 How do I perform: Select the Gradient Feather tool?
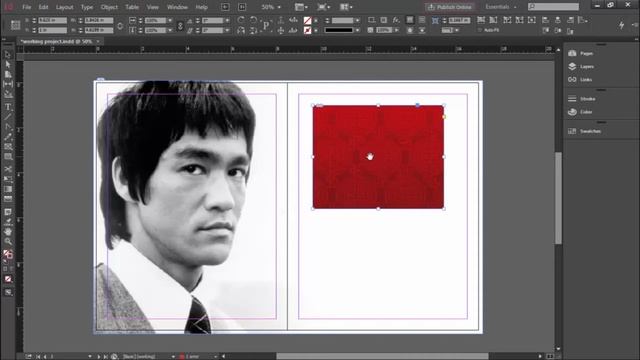[8, 199]
